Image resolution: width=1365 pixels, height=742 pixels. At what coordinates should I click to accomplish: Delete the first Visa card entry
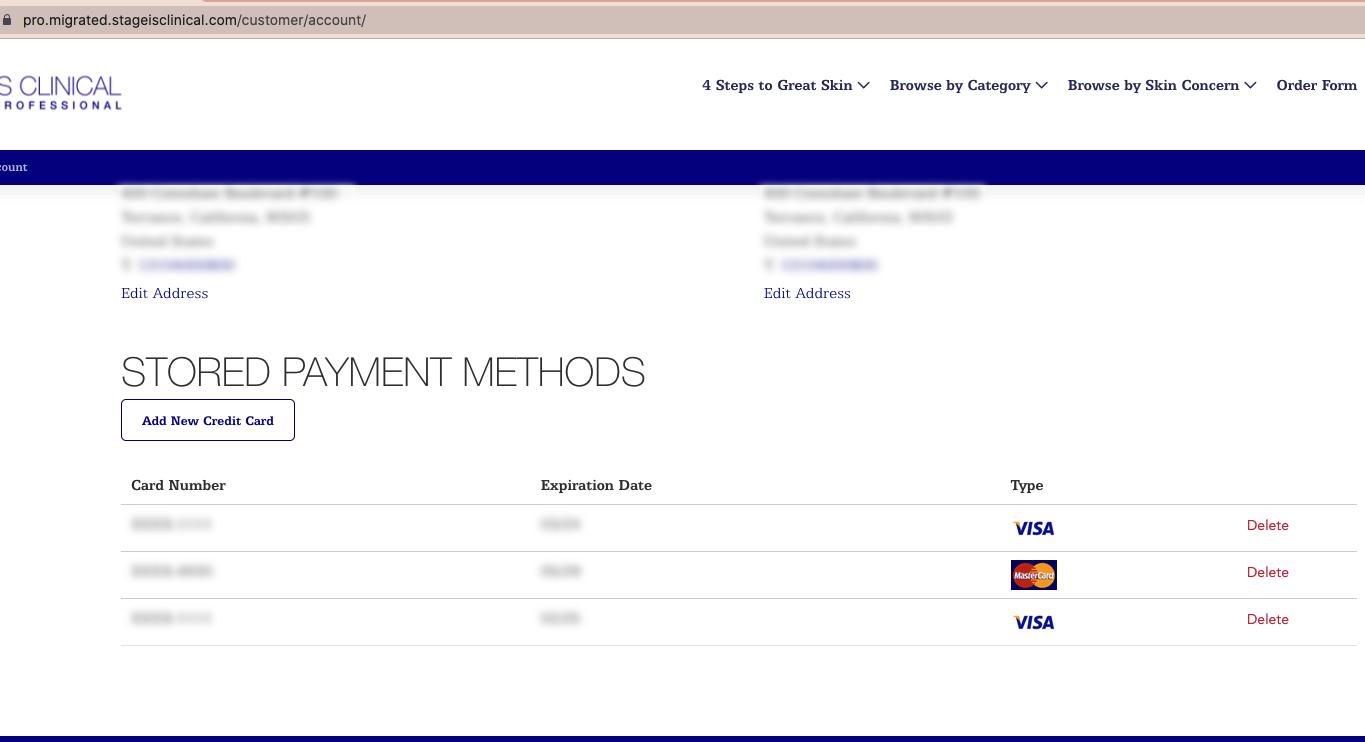pyautogui.click(x=1267, y=525)
